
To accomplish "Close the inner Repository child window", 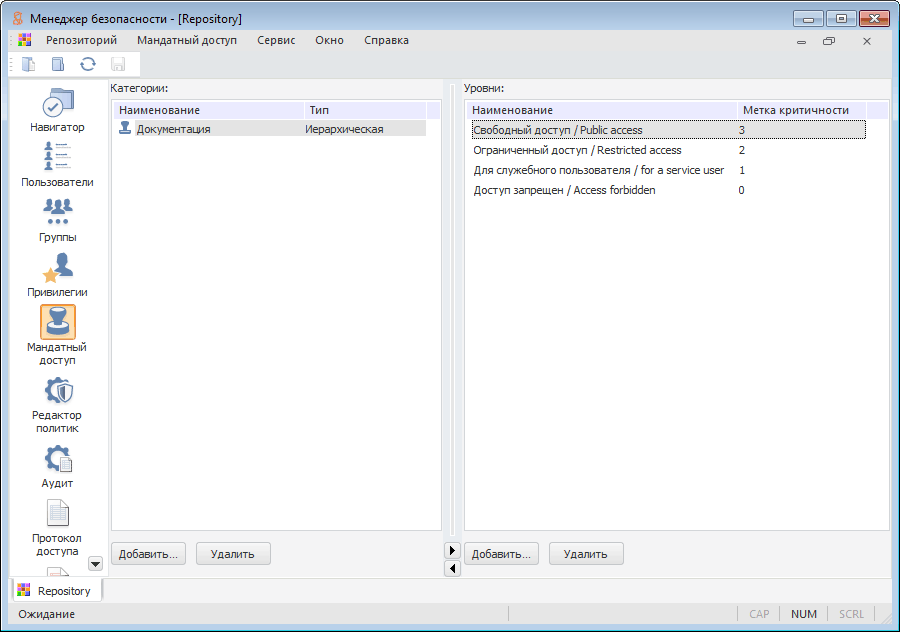I will 867,41.
